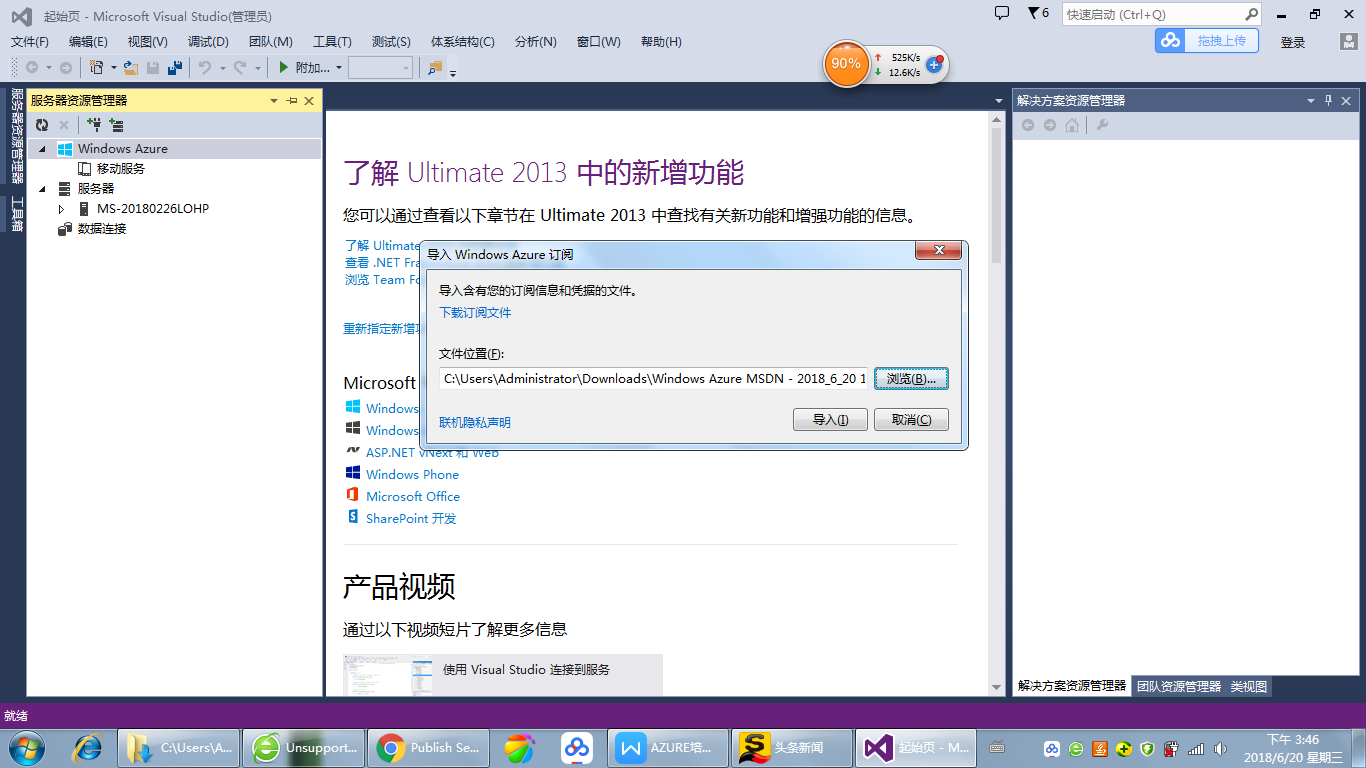Image resolution: width=1366 pixels, height=768 pixels.
Task: Click the Baidu cloud upload icon
Action: (x=1170, y=40)
